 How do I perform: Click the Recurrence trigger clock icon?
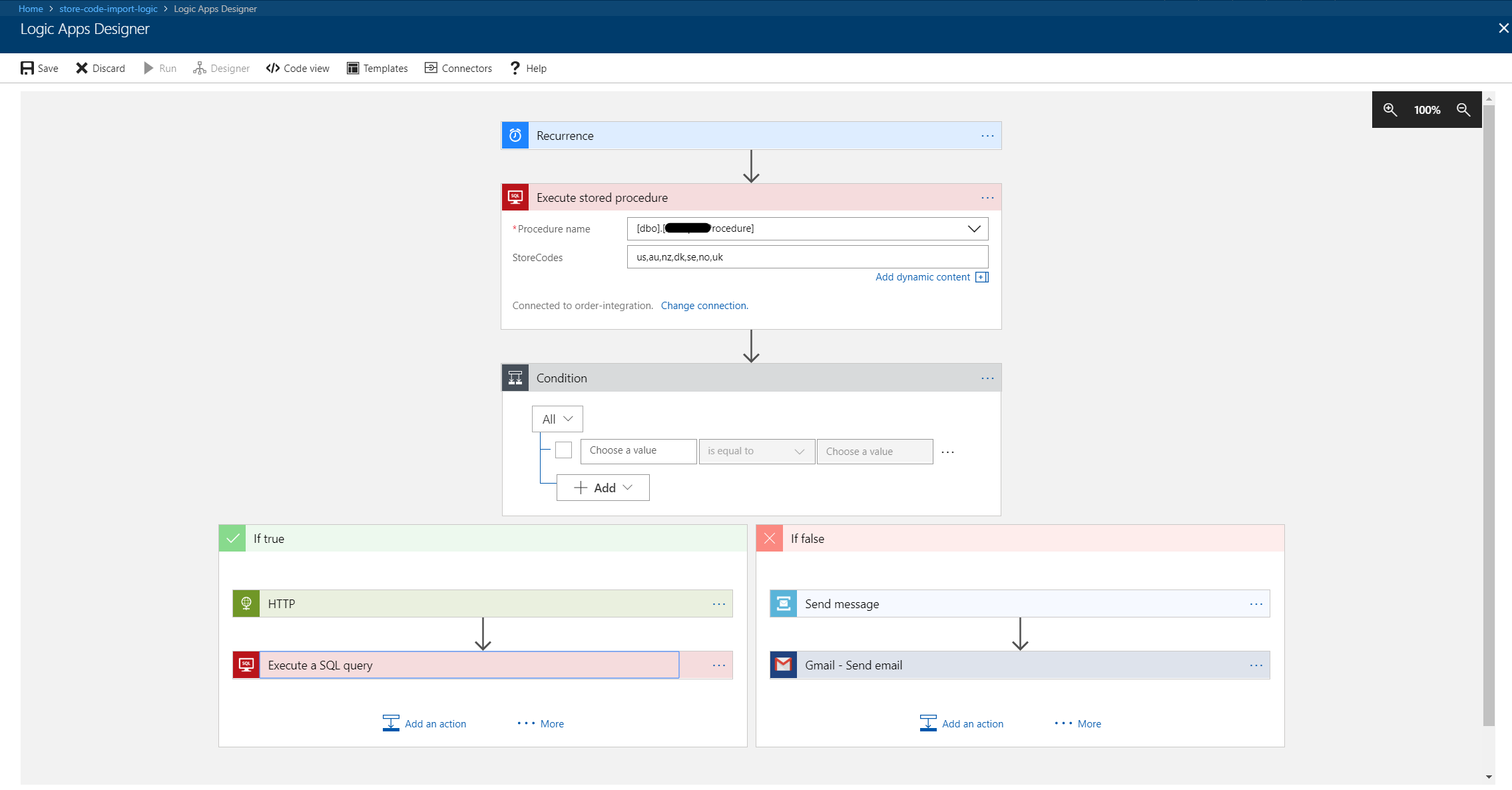515,135
